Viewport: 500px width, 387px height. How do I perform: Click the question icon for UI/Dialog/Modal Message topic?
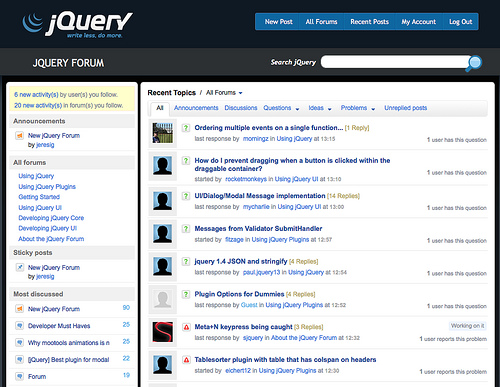tap(186, 196)
